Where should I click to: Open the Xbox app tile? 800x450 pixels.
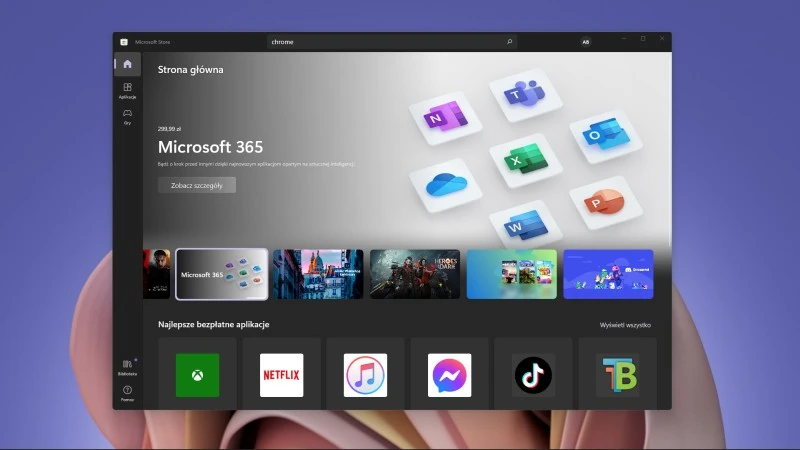[197, 375]
